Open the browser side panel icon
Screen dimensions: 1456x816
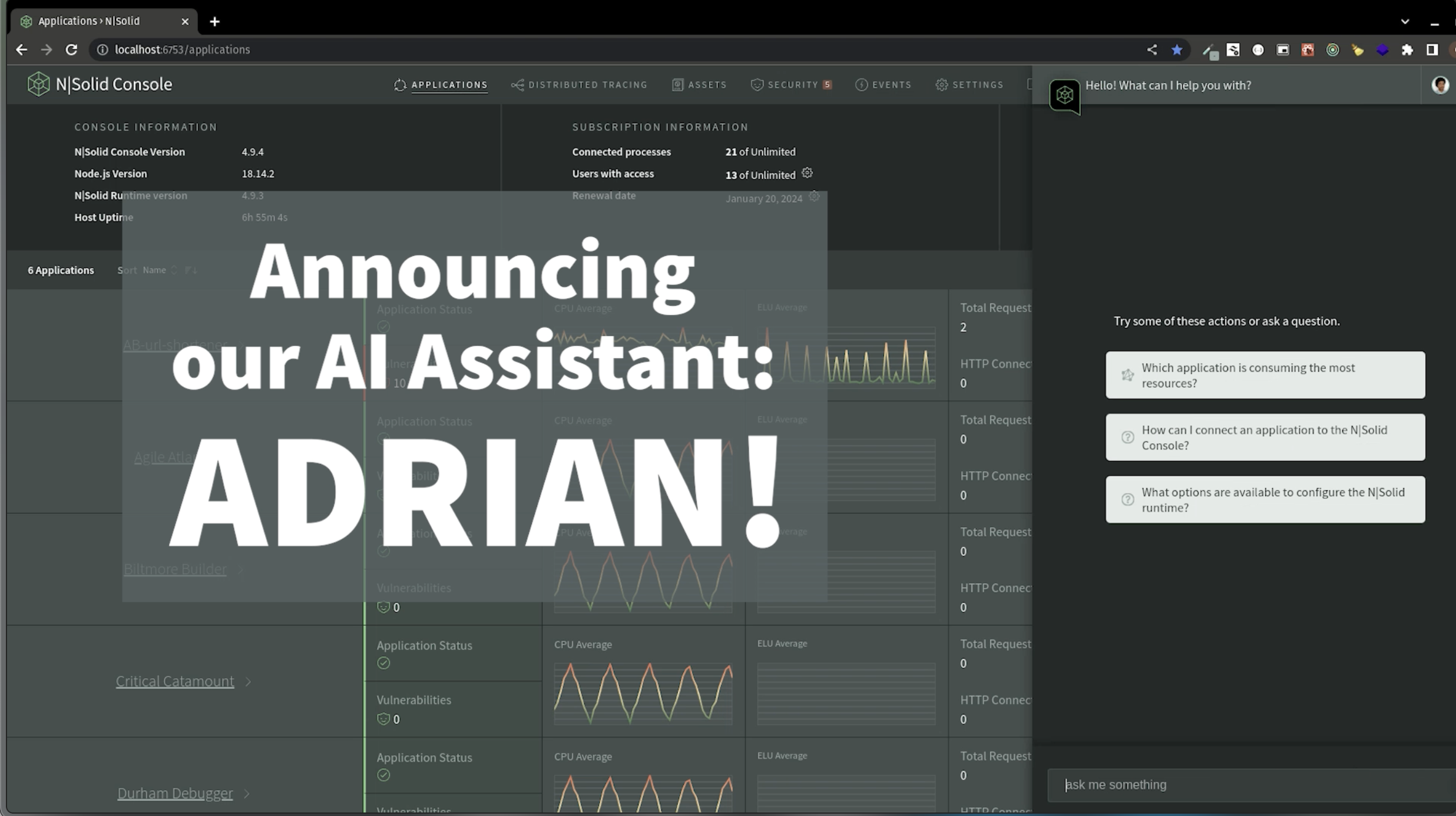(1432, 50)
